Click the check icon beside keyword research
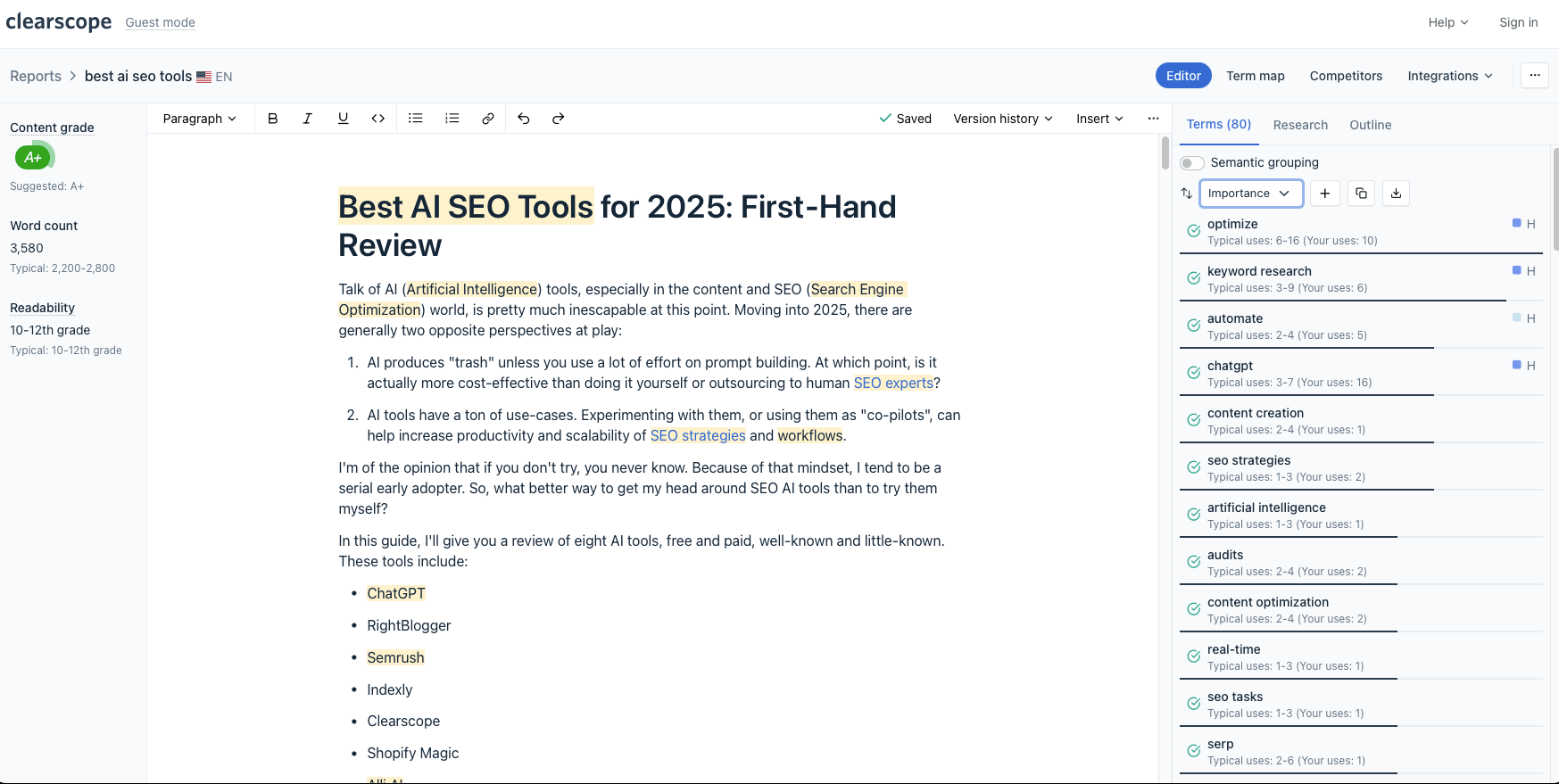Image resolution: width=1559 pixels, height=784 pixels. tap(1194, 278)
